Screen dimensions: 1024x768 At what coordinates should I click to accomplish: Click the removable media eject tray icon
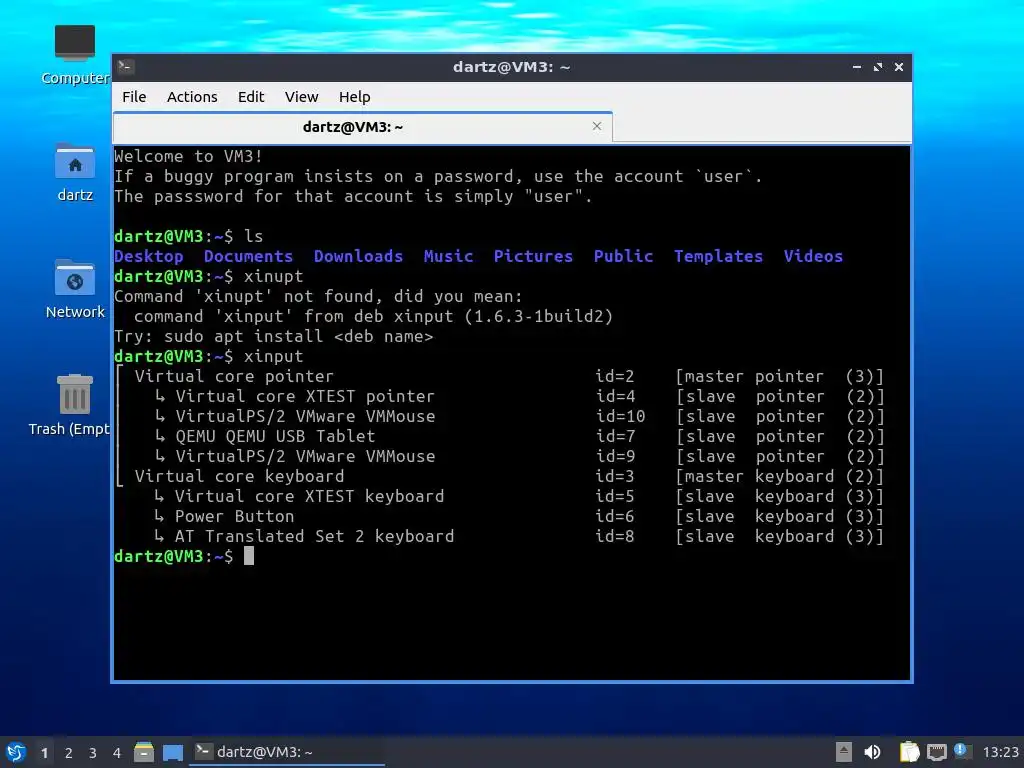(x=844, y=752)
